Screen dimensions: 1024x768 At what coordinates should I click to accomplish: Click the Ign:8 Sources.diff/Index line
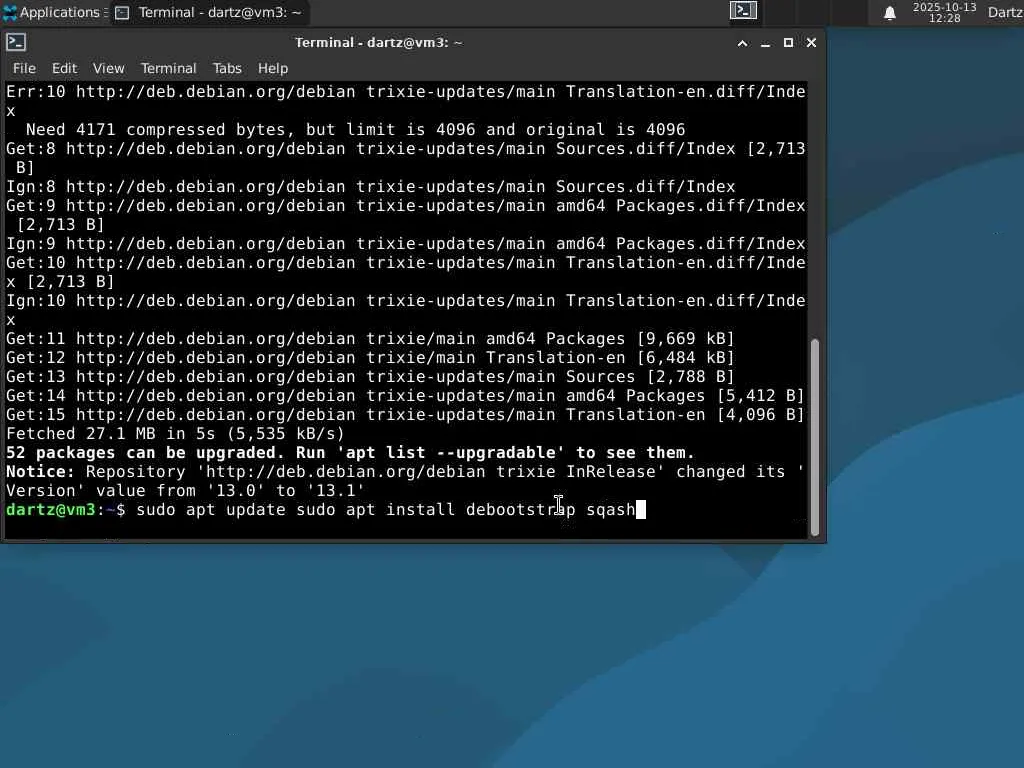pyautogui.click(x=370, y=187)
